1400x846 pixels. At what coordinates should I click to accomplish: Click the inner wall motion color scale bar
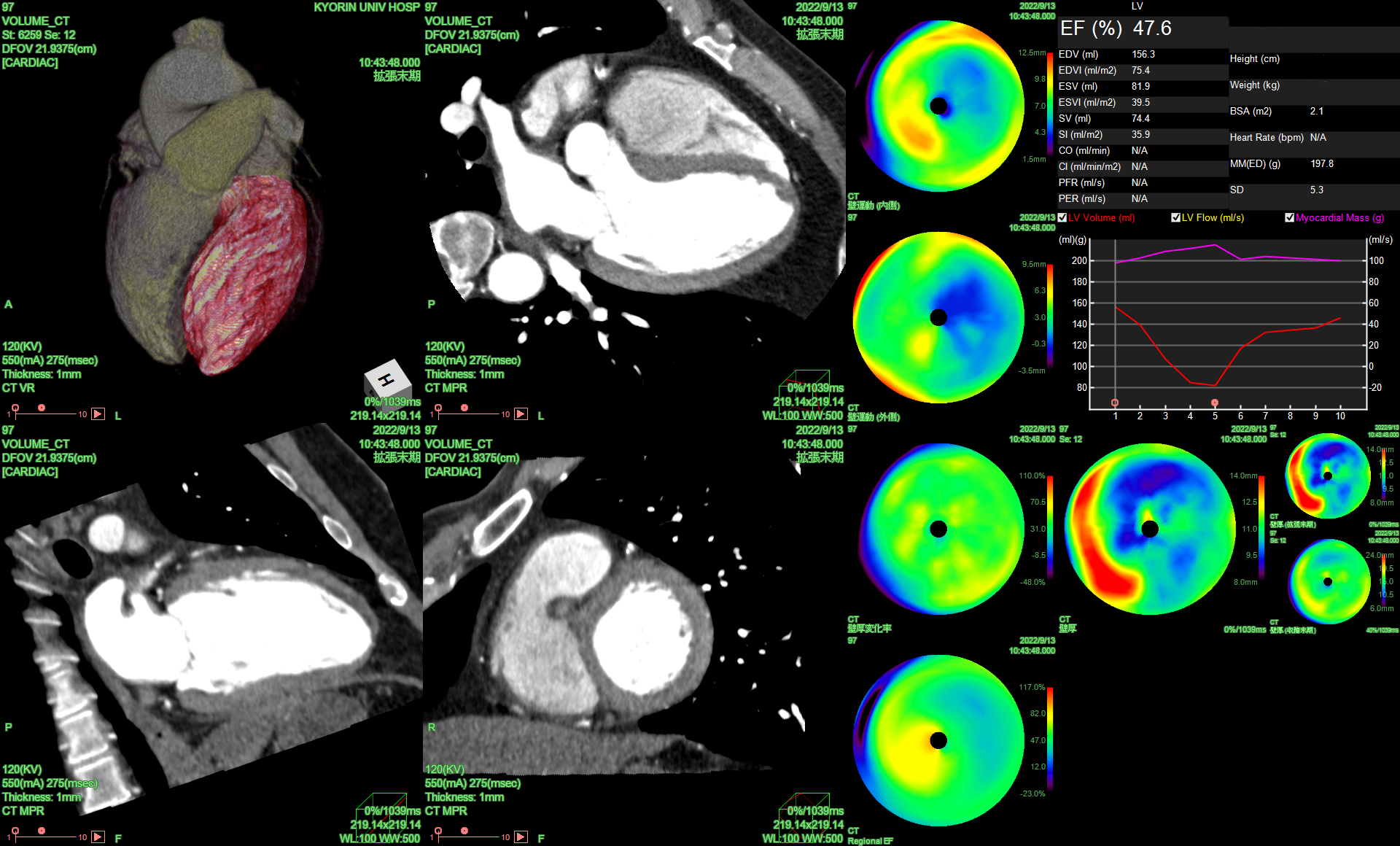pyautogui.click(x=1050, y=106)
